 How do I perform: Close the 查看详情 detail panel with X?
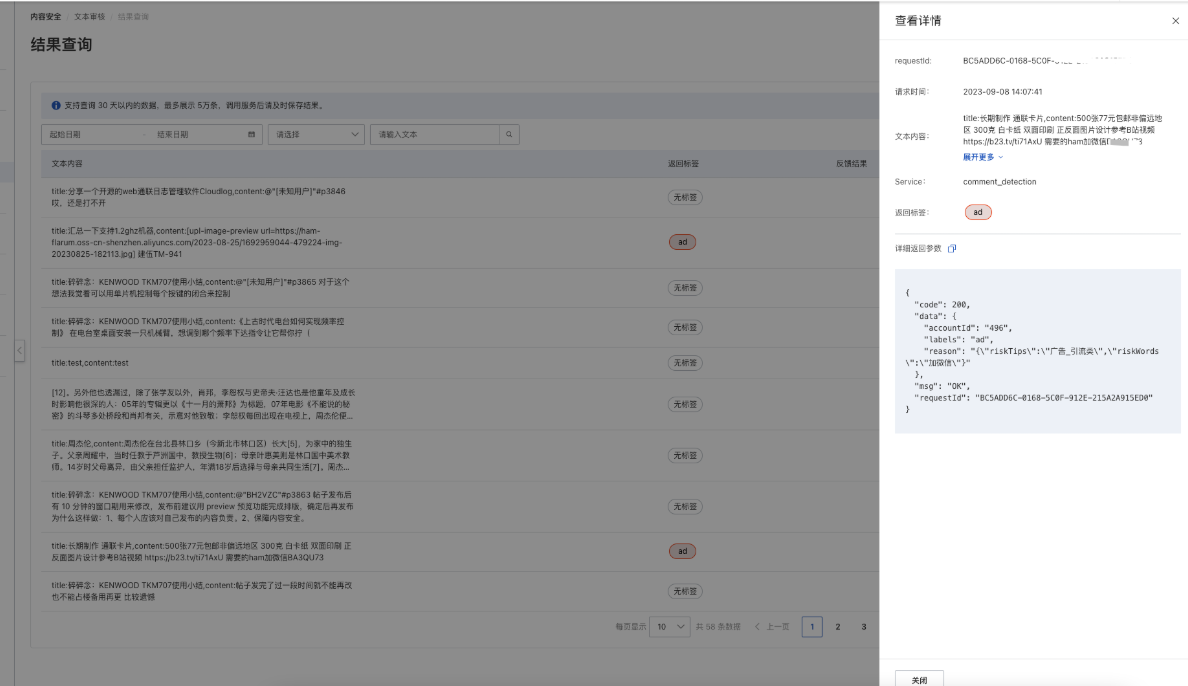[1175, 21]
